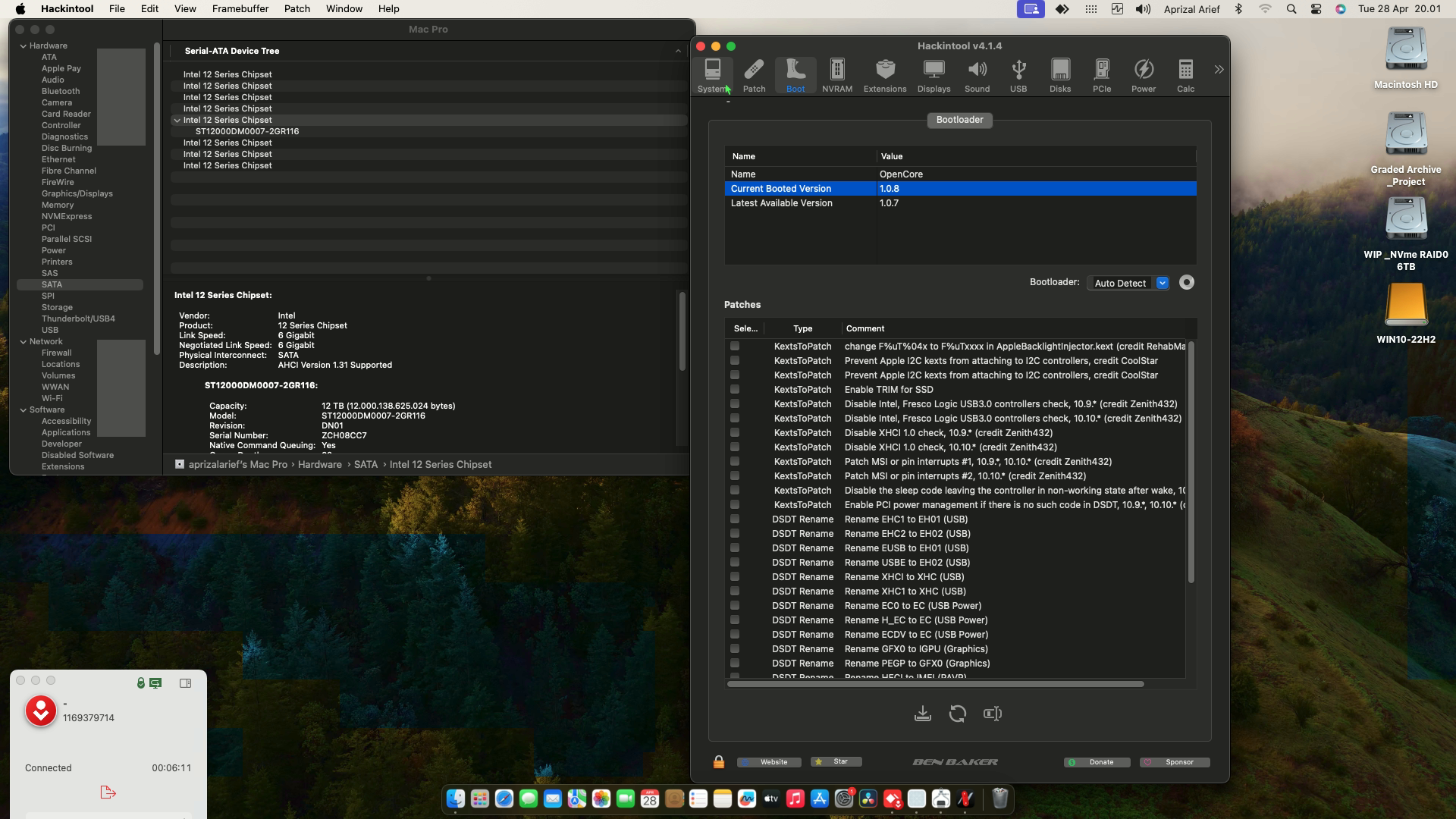The image size is (1456, 819).
Task: Open the Disks toolbar section
Action: (1060, 76)
